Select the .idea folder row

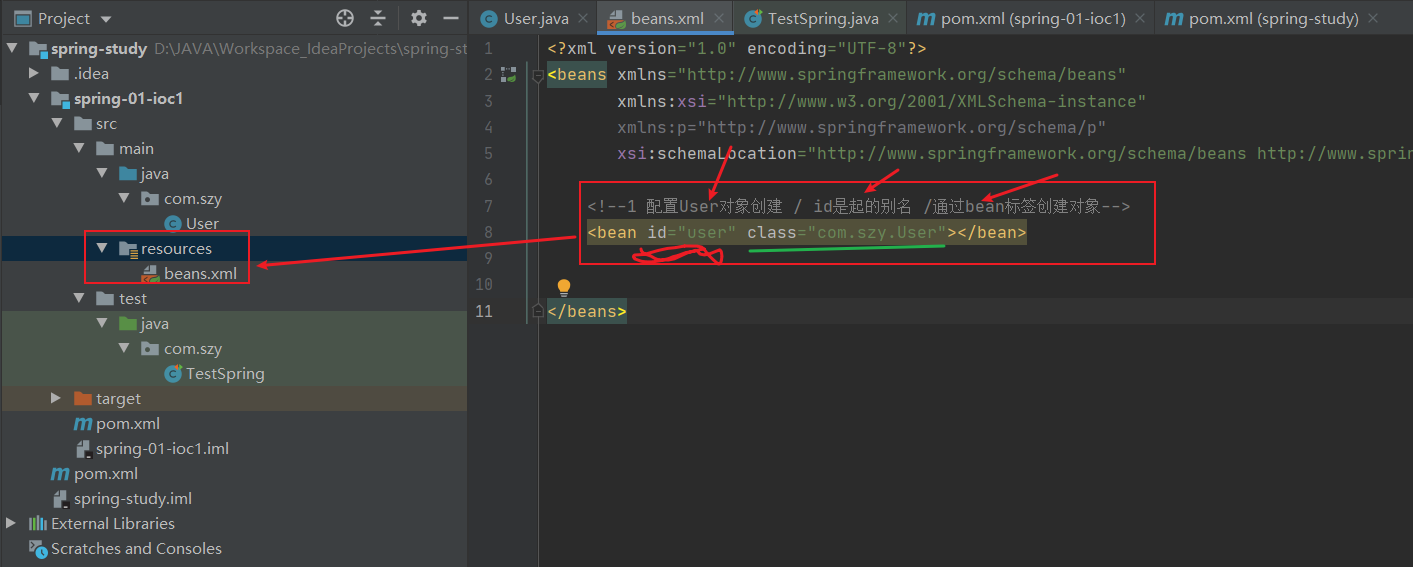click(233, 73)
